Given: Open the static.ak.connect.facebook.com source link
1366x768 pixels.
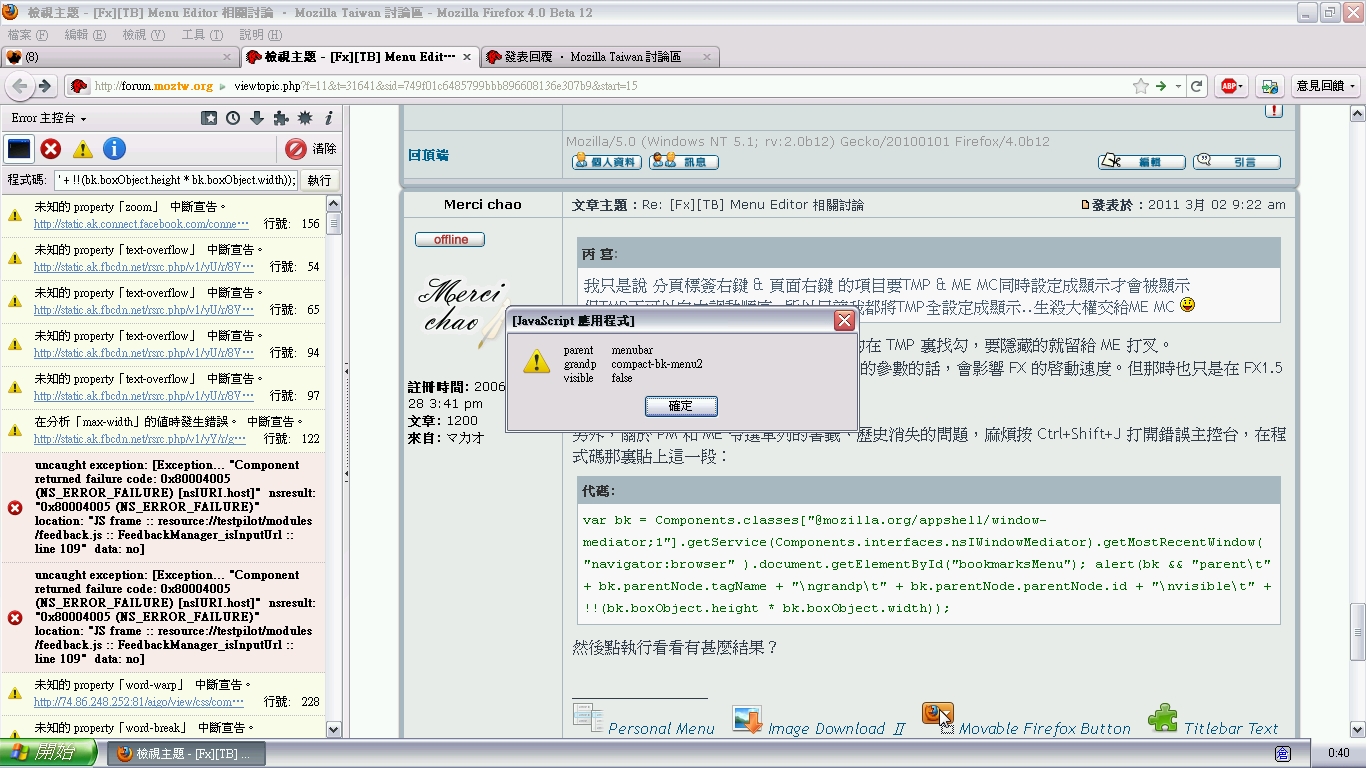Looking at the screenshot, I should (142, 224).
